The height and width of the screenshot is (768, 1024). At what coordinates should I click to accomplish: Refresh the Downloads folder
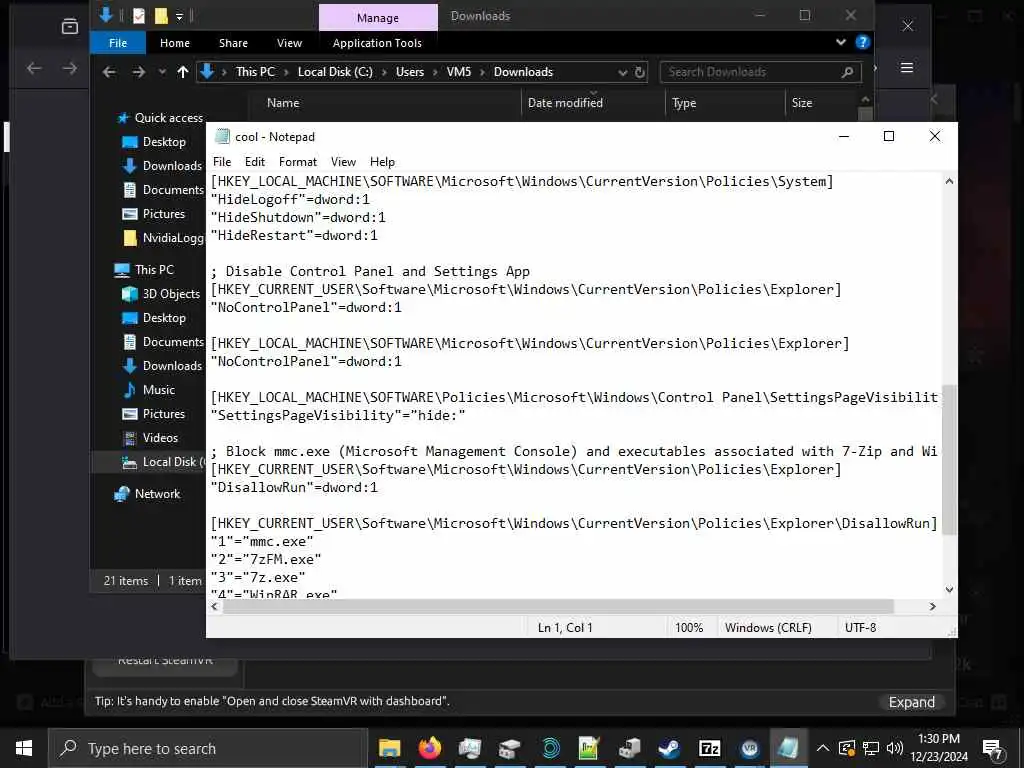(640, 72)
